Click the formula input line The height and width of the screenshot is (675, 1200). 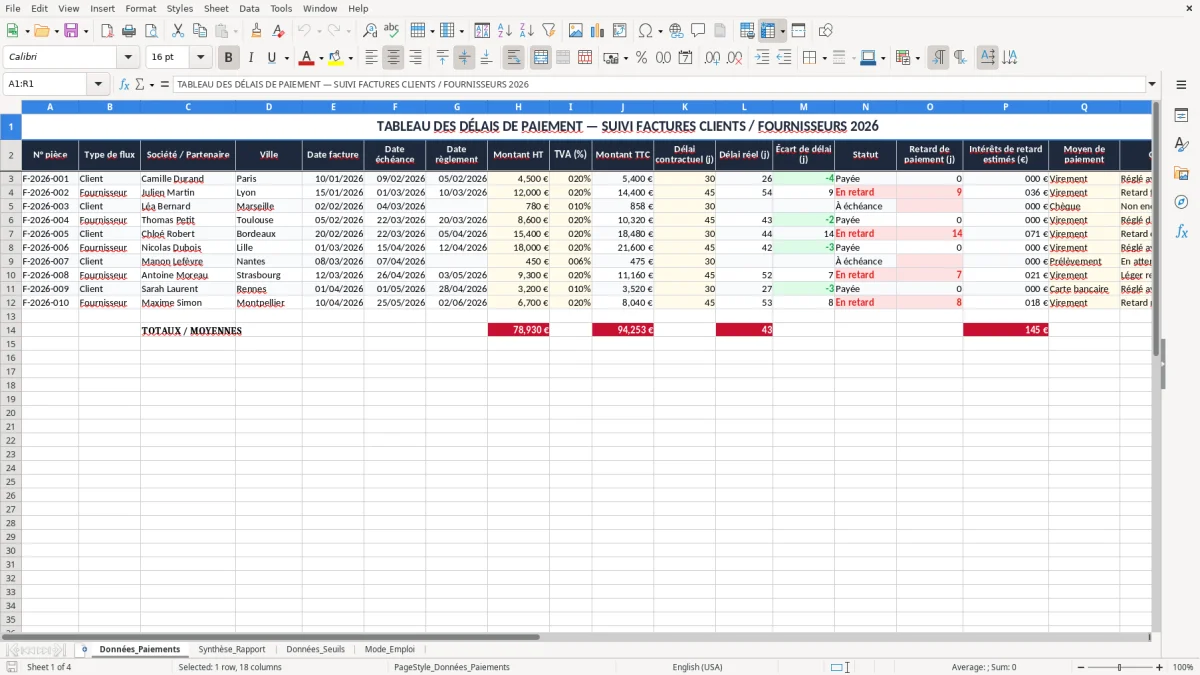[x=659, y=84]
